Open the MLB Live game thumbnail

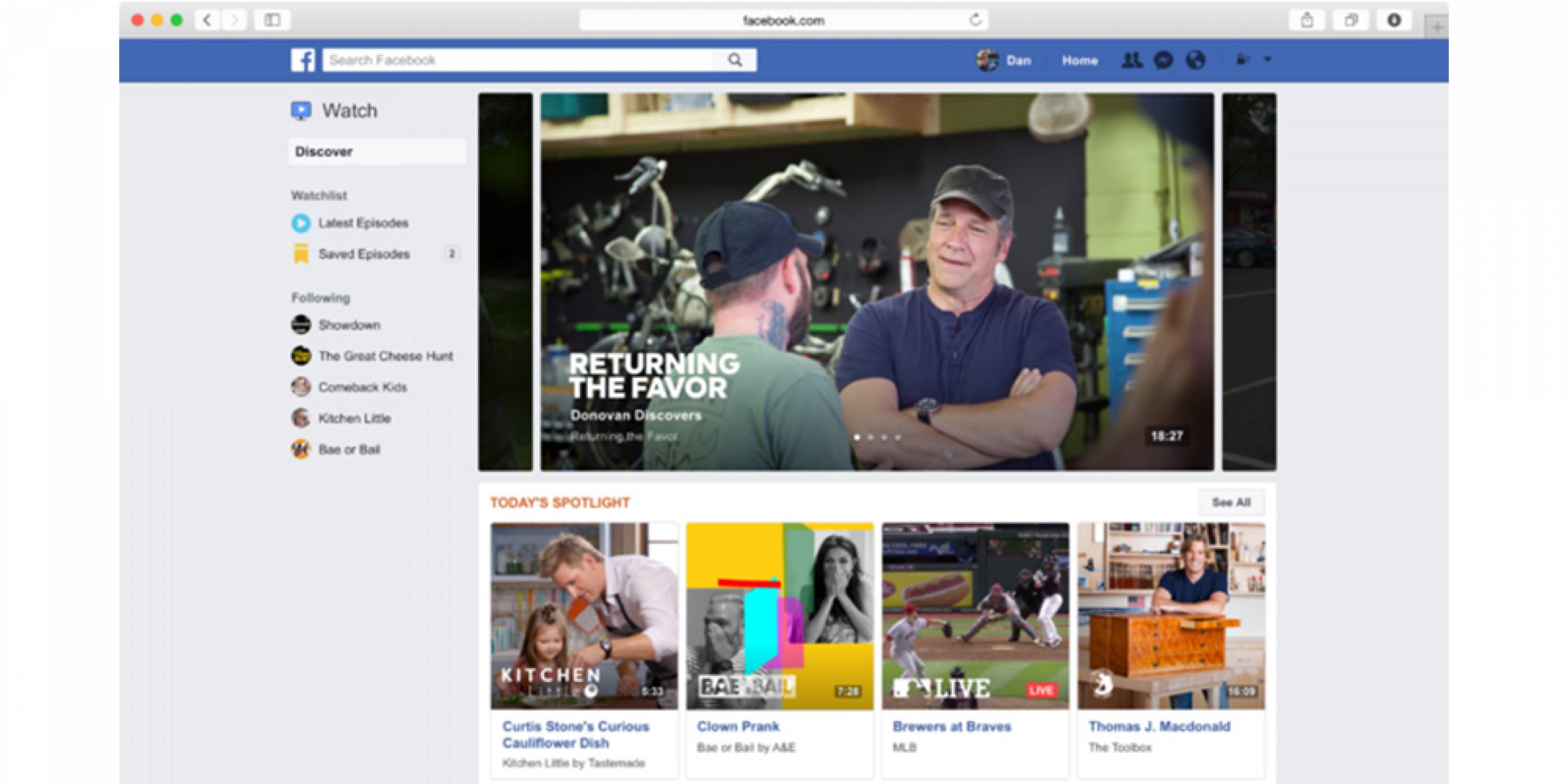[976, 616]
